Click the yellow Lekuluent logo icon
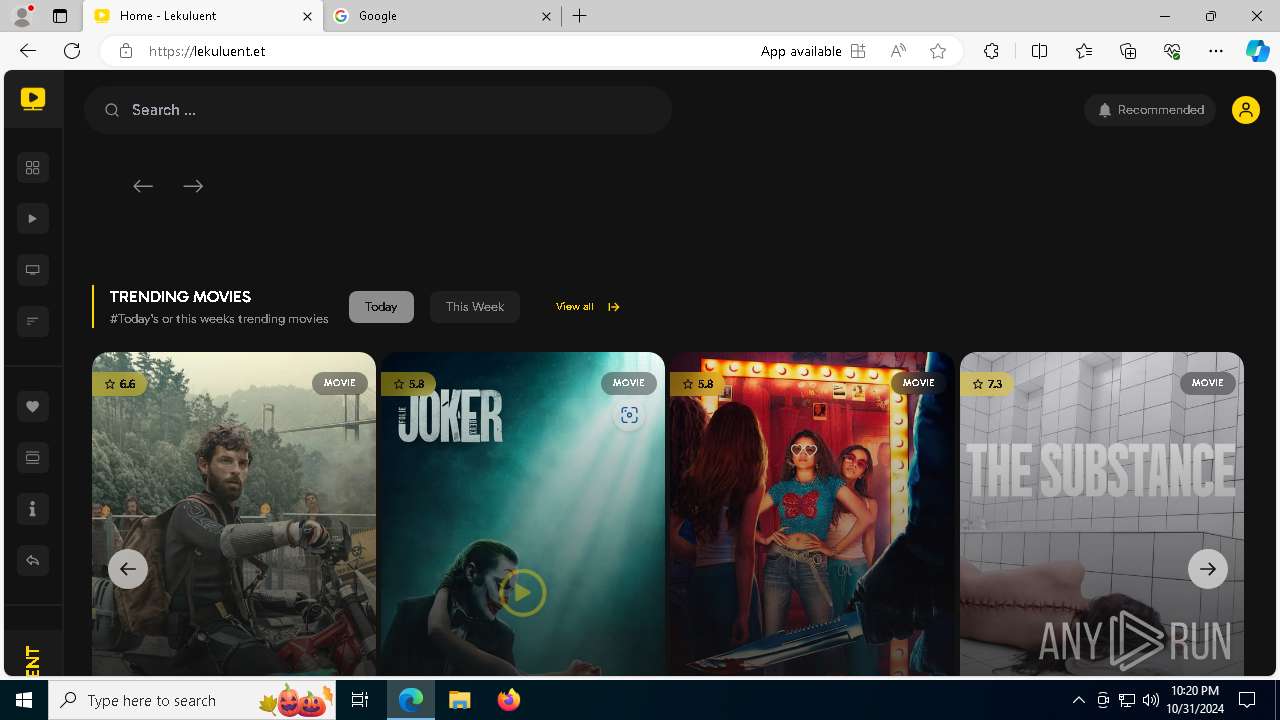Screen dimensions: 1280x720 point(33,98)
